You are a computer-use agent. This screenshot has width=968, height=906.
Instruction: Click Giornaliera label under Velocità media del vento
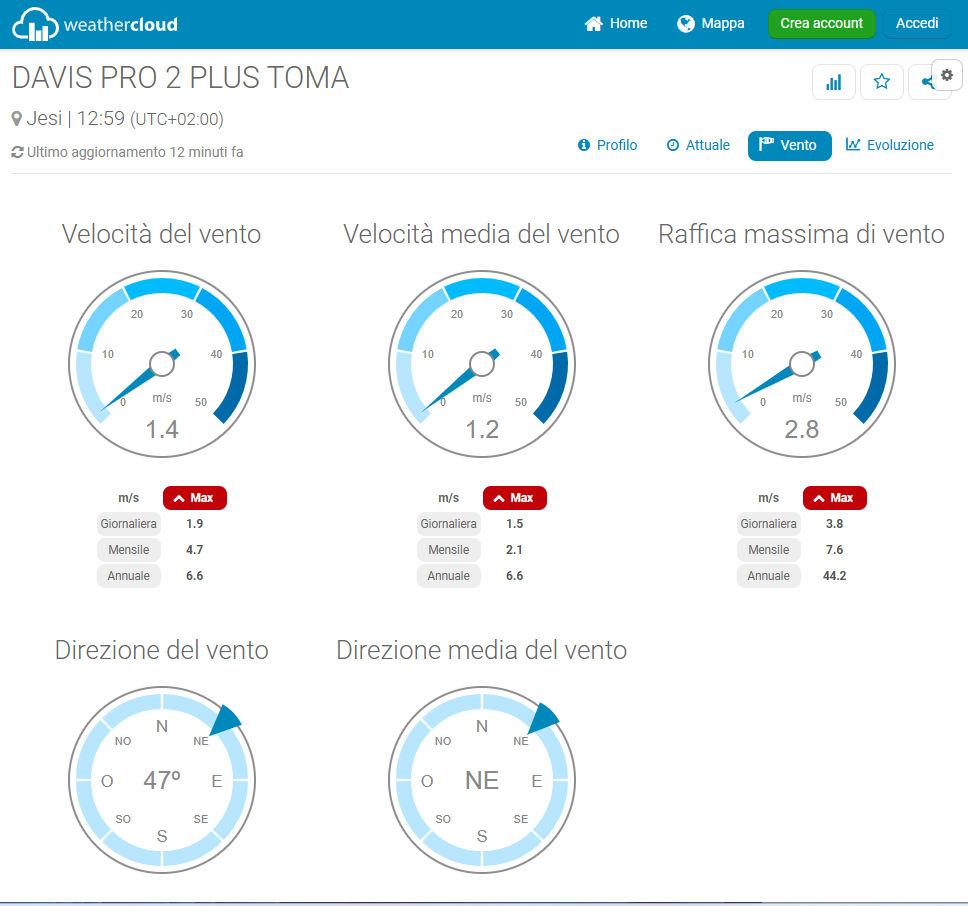(448, 523)
